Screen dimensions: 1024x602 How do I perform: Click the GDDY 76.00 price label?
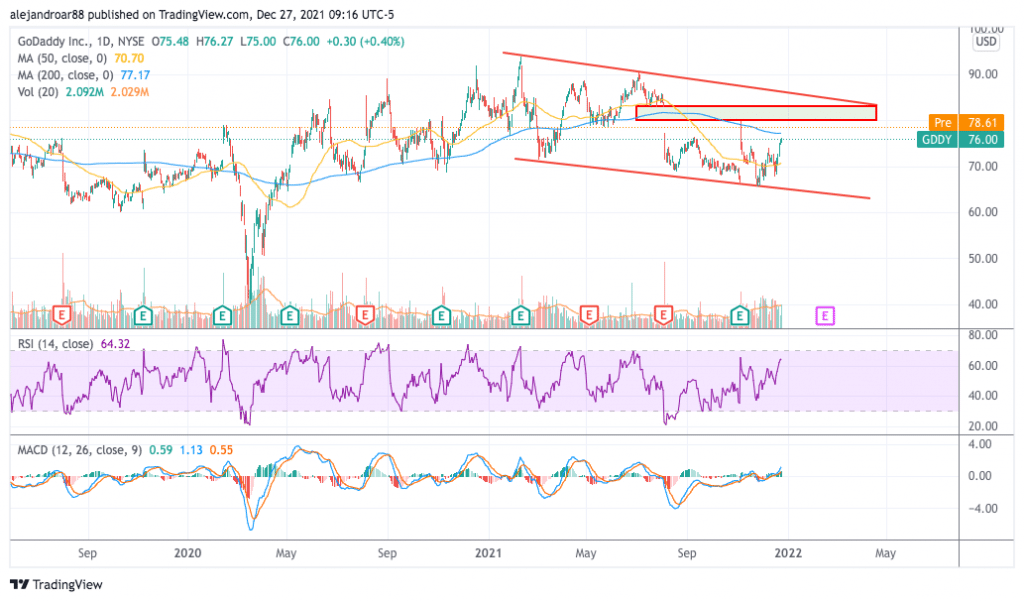(960, 140)
